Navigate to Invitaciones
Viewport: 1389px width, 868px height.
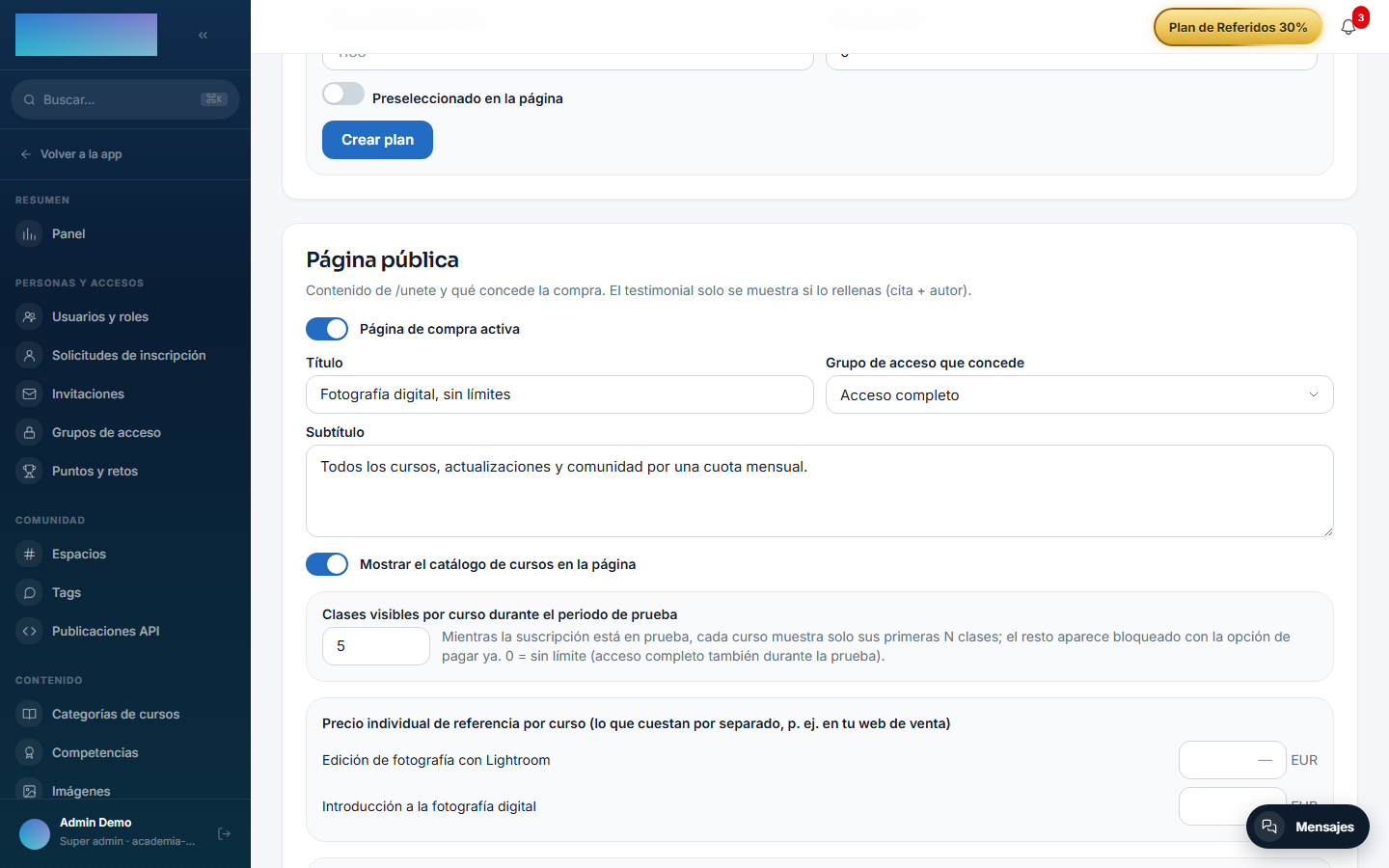click(125, 394)
